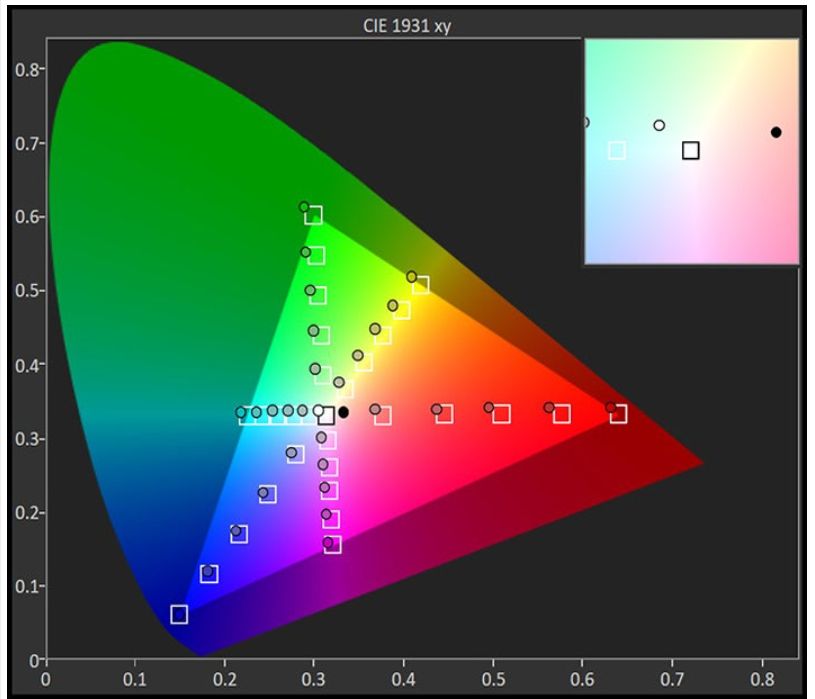815x699 pixels.
Task: Click the 0.8 label on vertical axis
Action: pos(27,70)
